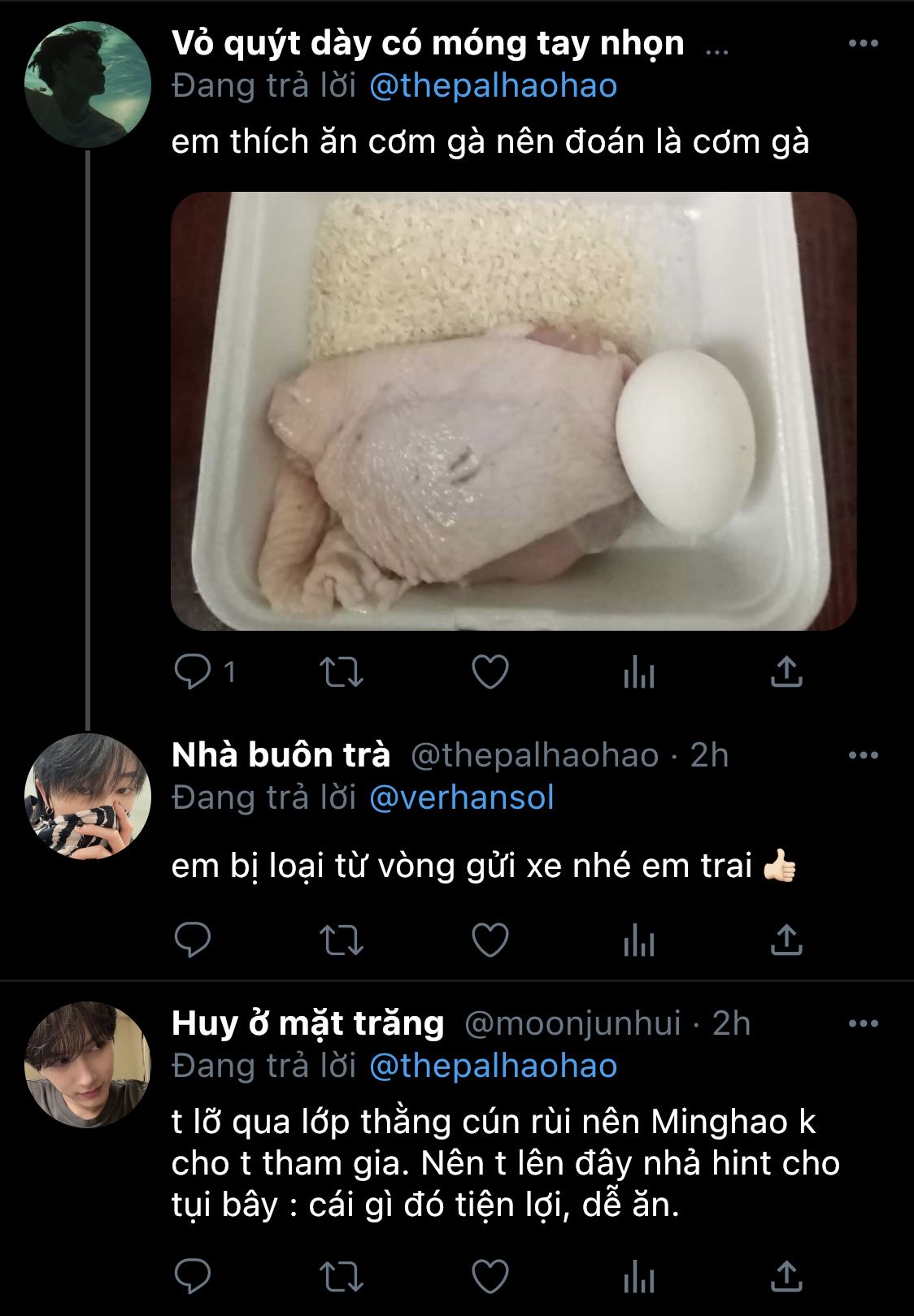Share Nhà buôn trà's tweet
The width and height of the screenshot is (914, 1316).
click(786, 940)
